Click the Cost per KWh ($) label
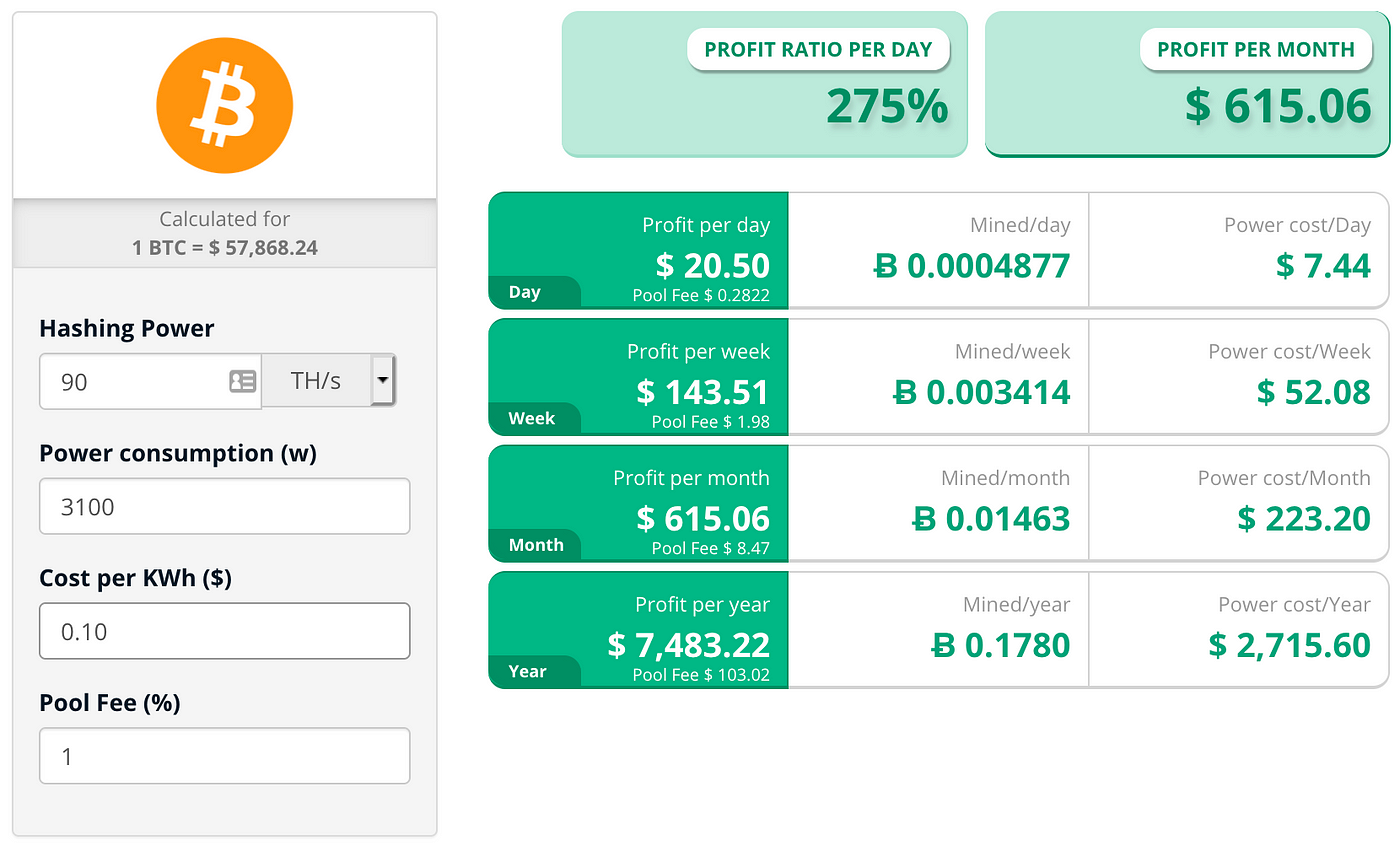This screenshot has width=1400, height=852. pyautogui.click(x=136, y=579)
